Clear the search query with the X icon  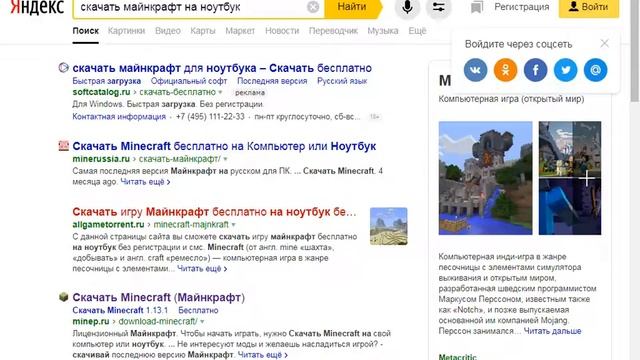313,7
